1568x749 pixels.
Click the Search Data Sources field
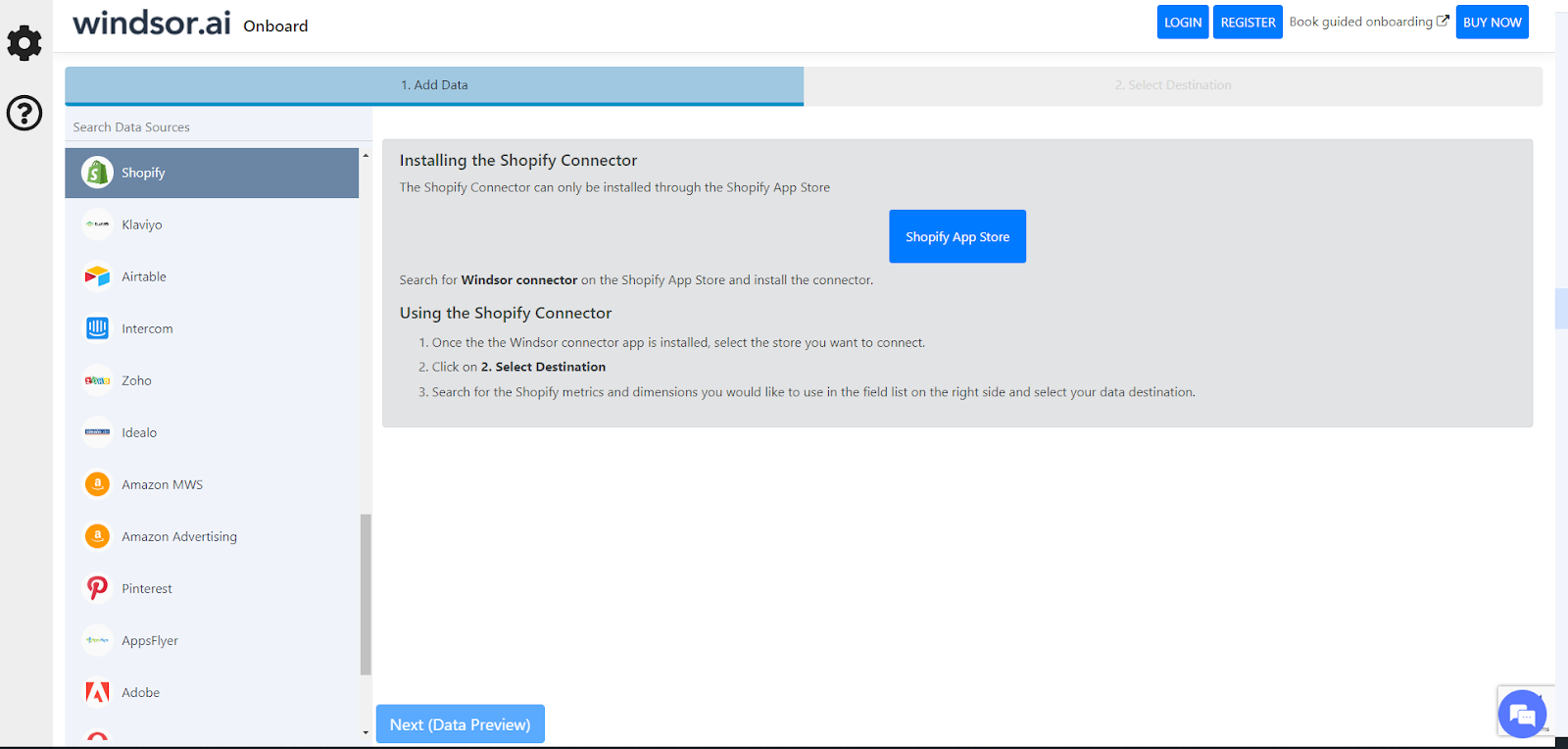pyautogui.click(x=219, y=127)
